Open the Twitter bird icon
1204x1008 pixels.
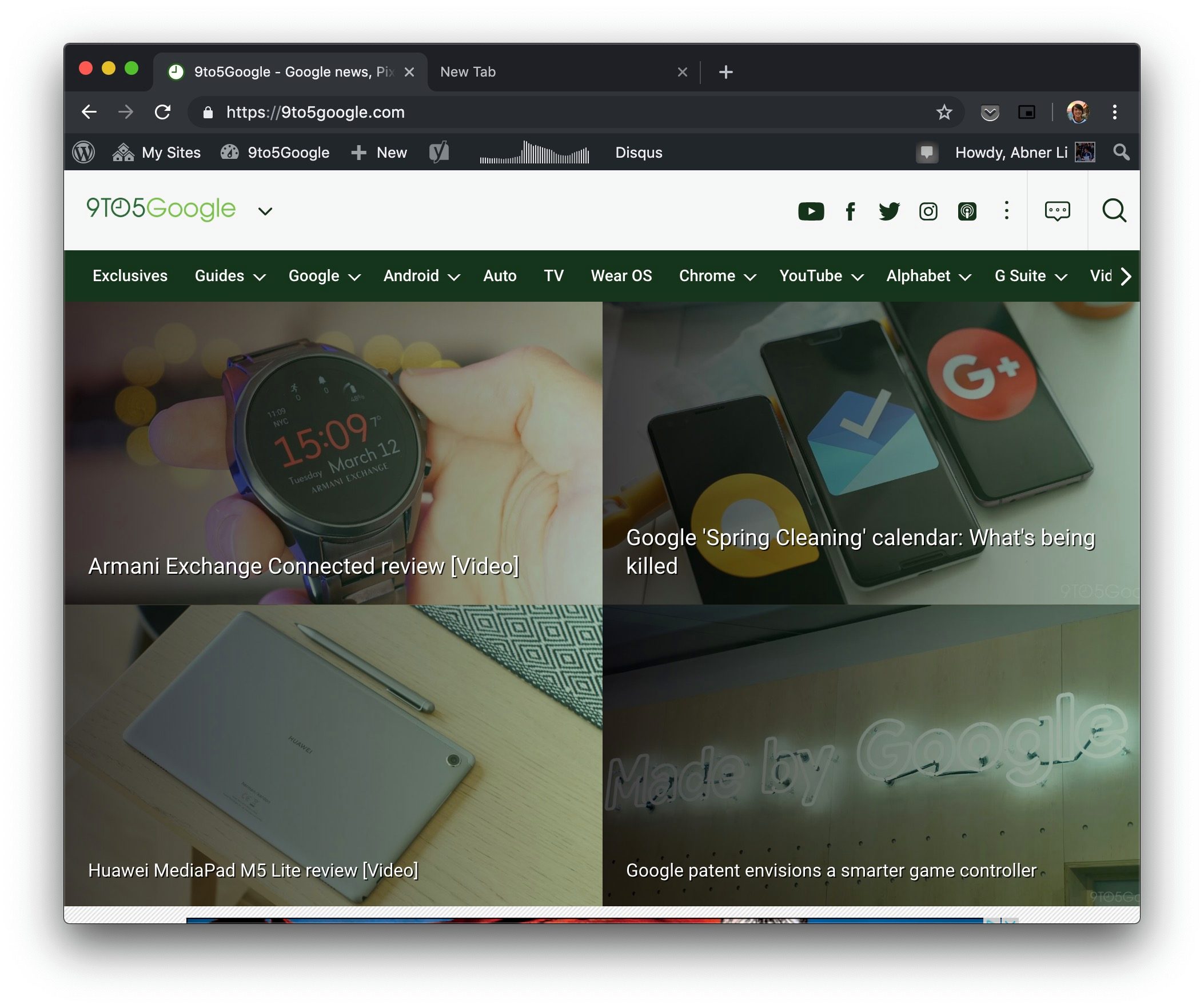click(888, 211)
